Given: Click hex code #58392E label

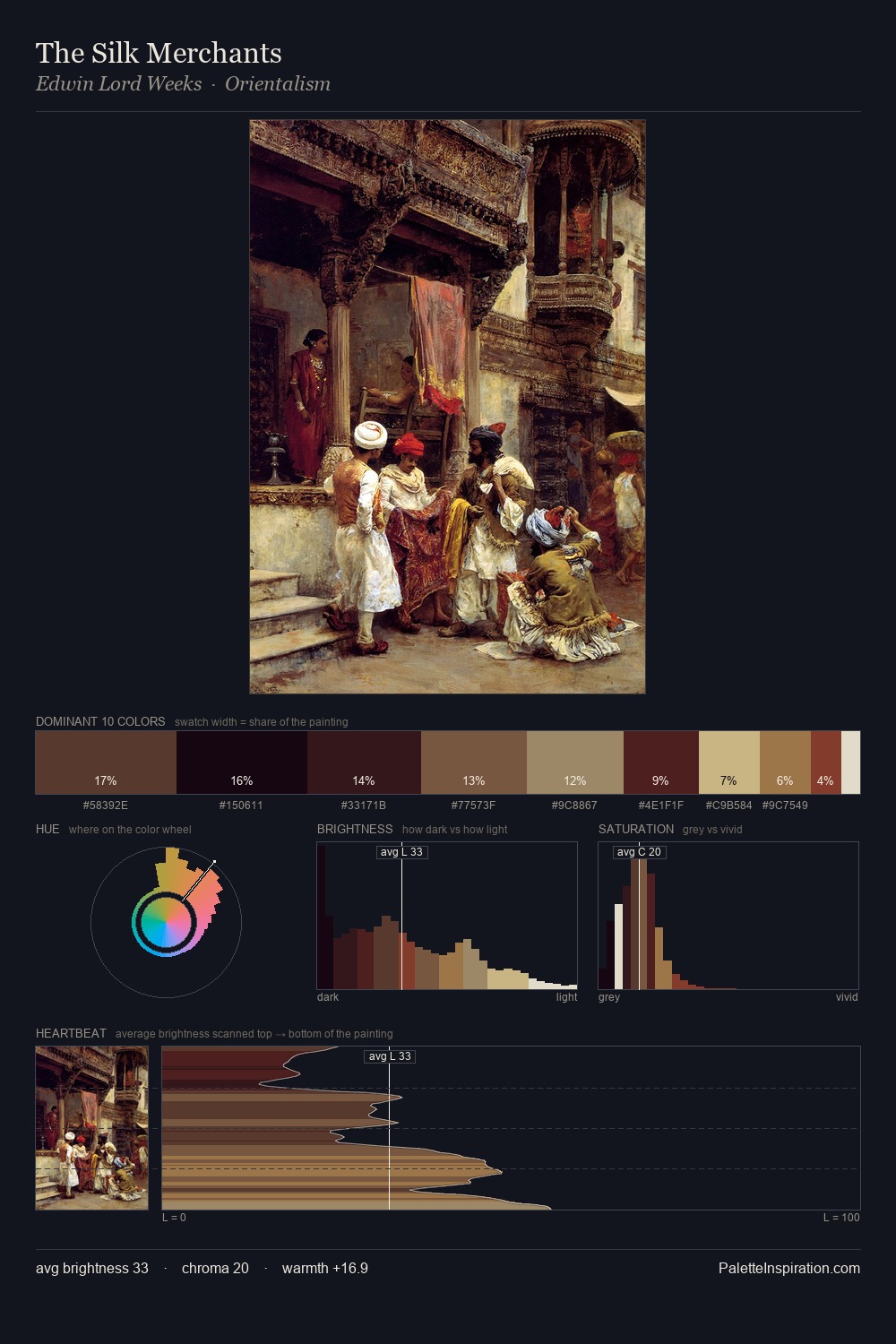Looking at the screenshot, I should click(106, 806).
